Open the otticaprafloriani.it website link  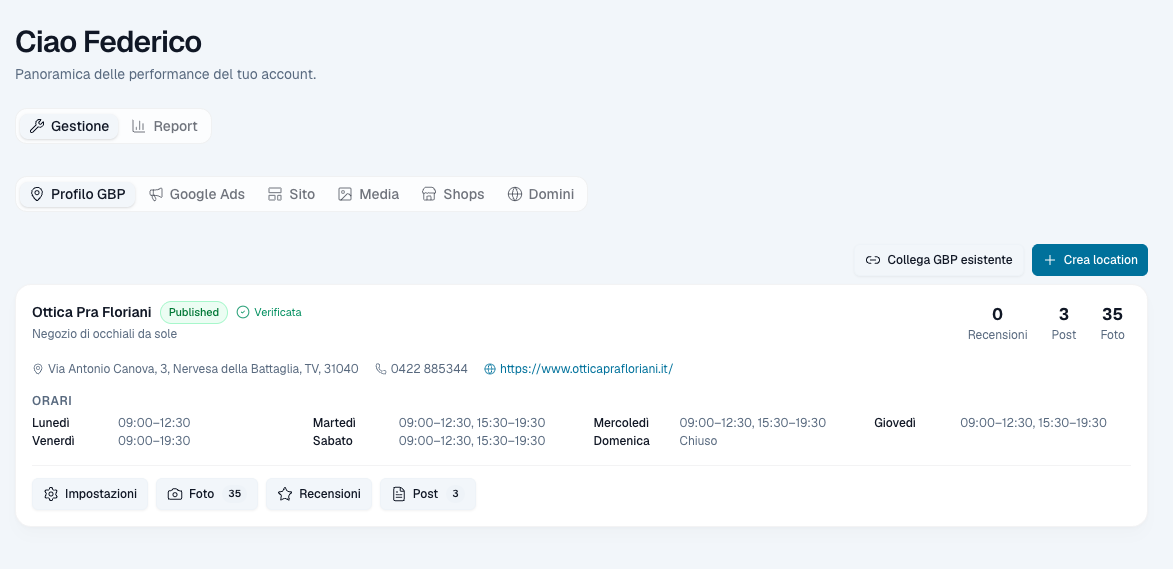pos(586,369)
